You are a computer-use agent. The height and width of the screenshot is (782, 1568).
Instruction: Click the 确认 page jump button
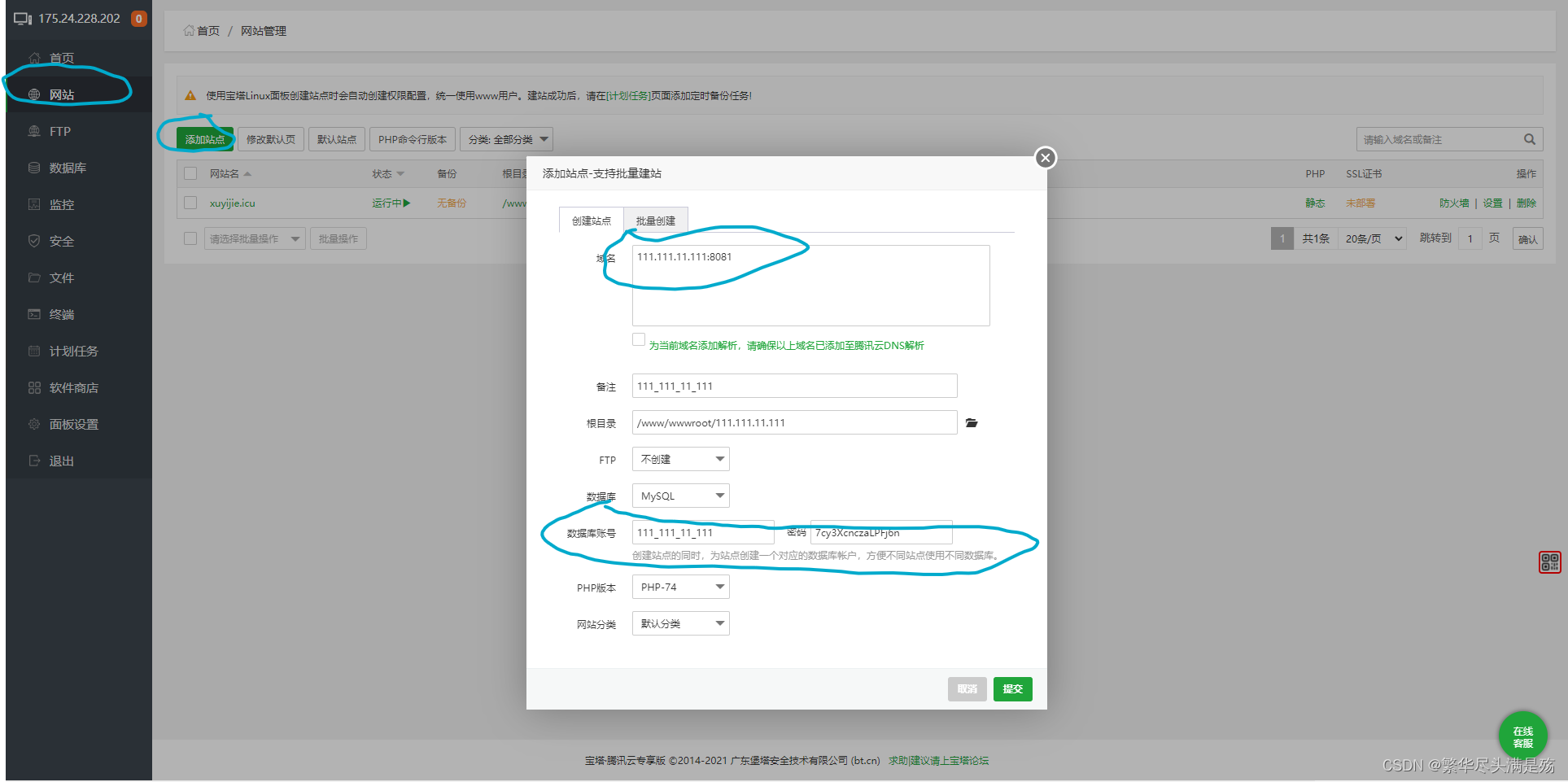click(x=1528, y=238)
